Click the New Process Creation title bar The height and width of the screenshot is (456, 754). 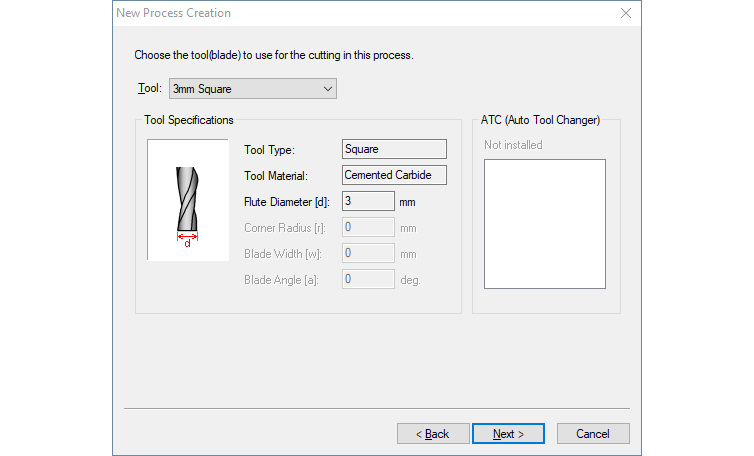[350, 13]
